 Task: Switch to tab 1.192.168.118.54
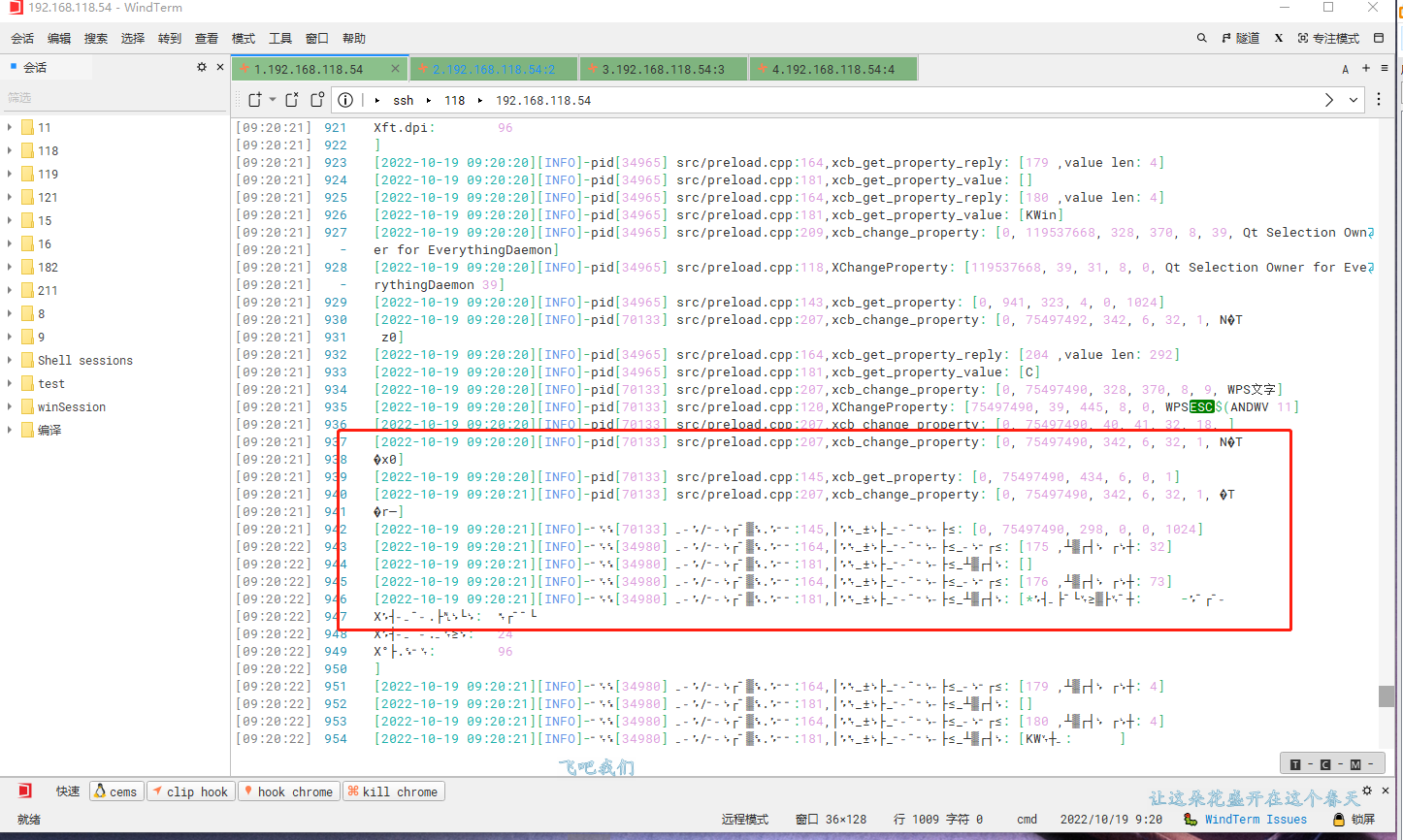[309, 69]
